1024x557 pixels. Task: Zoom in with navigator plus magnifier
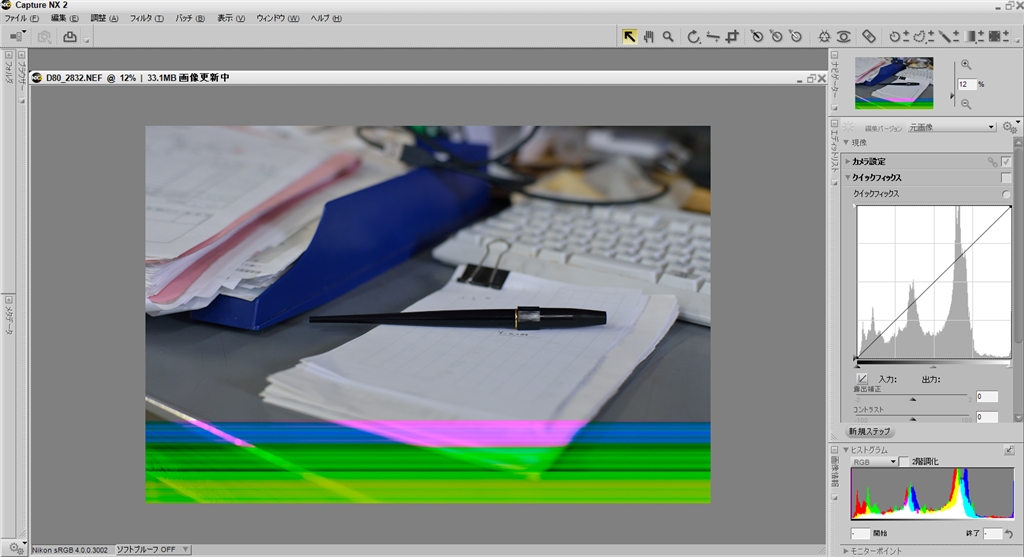click(966, 64)
